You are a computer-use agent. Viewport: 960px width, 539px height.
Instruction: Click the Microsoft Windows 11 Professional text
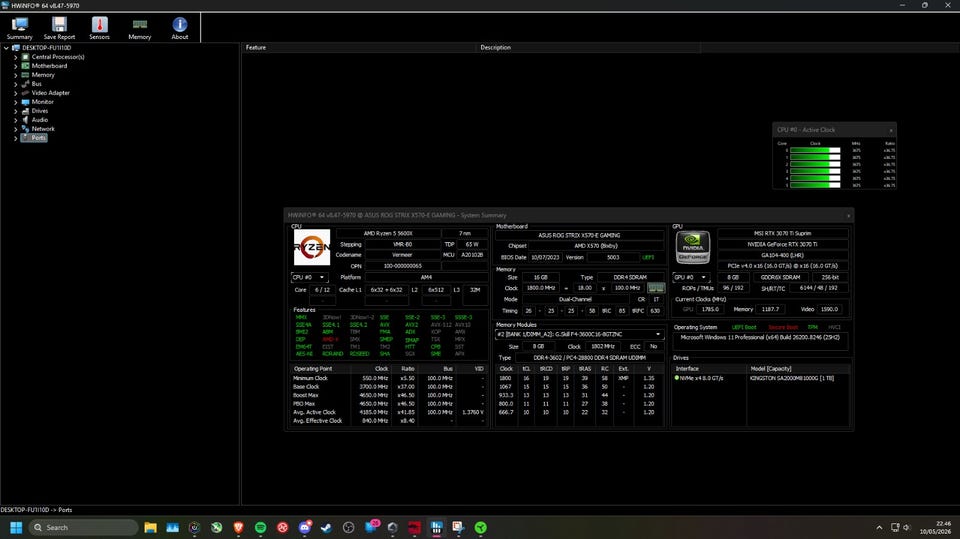click(x=760, y=337)
